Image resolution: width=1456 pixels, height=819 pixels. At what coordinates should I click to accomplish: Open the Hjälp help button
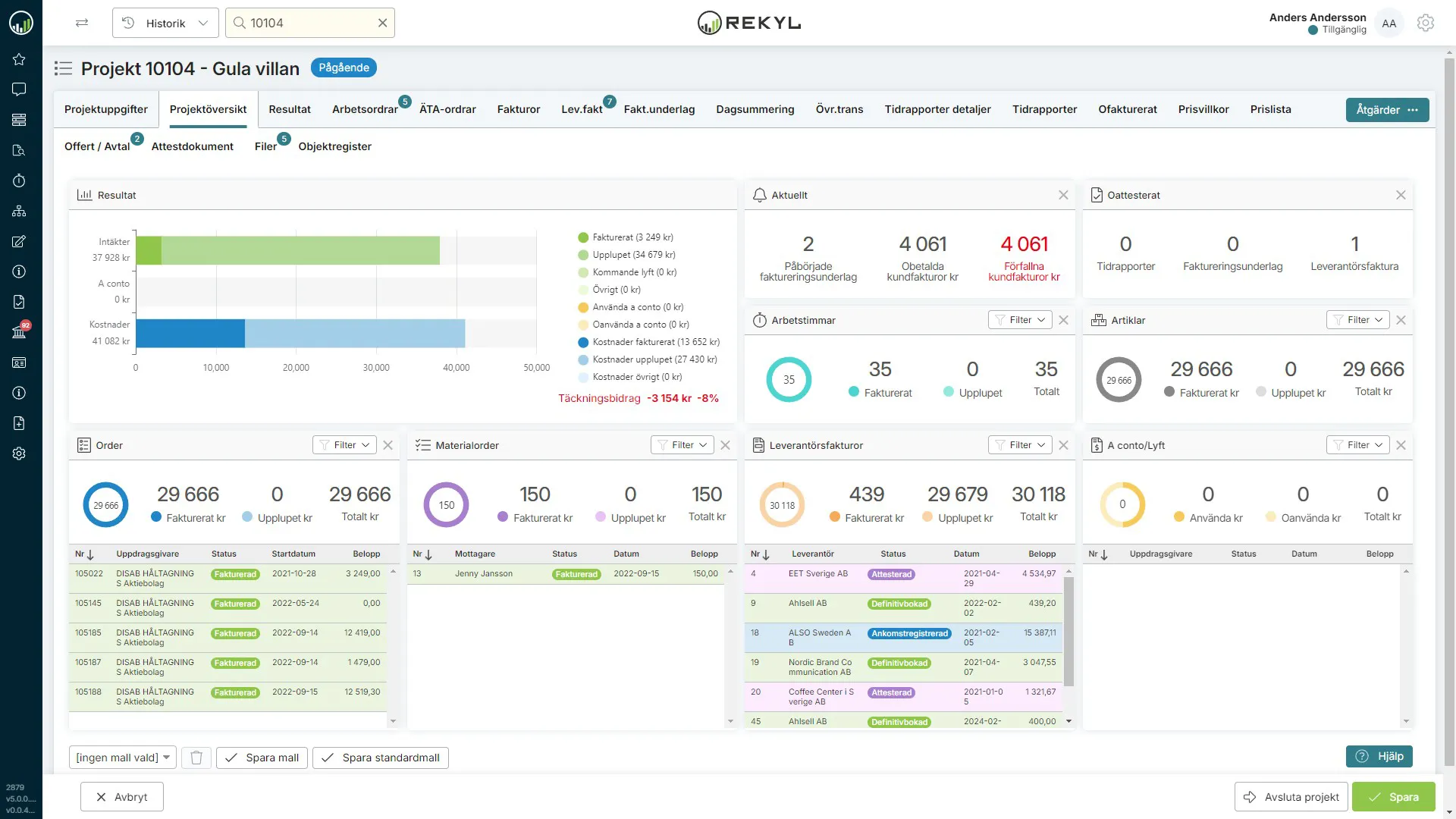[1379, 756]
